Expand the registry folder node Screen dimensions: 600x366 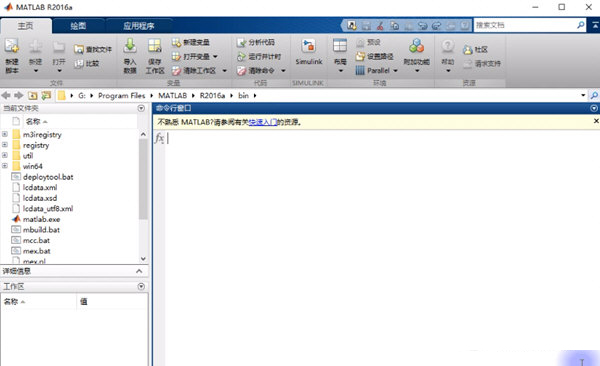pyautogui.click(x=5, y=145)
